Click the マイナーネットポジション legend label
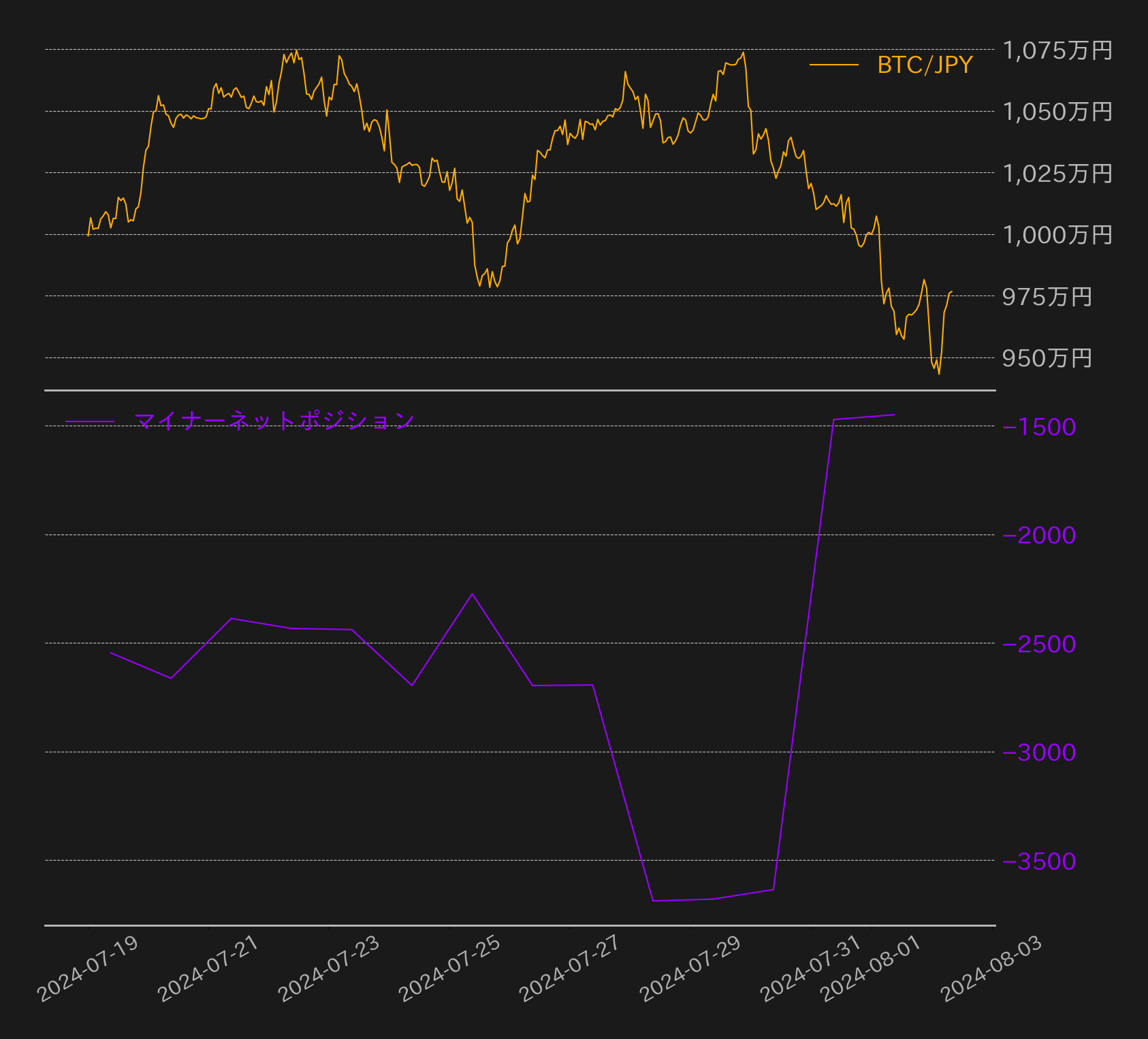 coord(274,421)
